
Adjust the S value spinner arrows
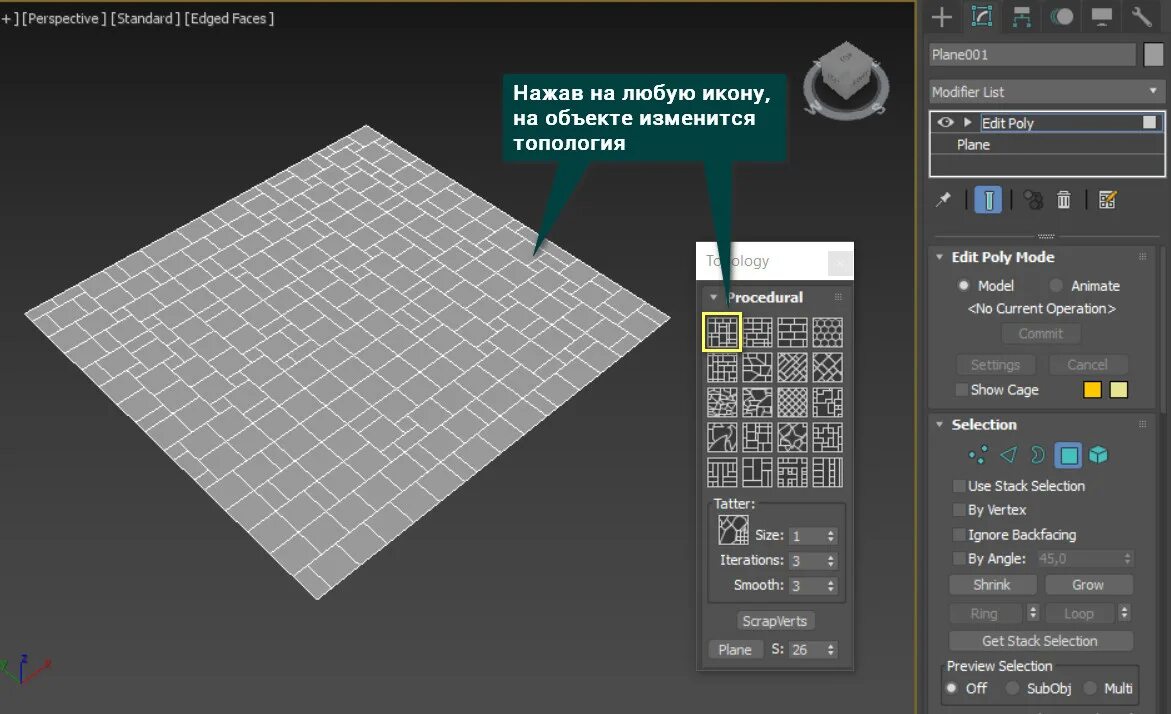point(830,650)
